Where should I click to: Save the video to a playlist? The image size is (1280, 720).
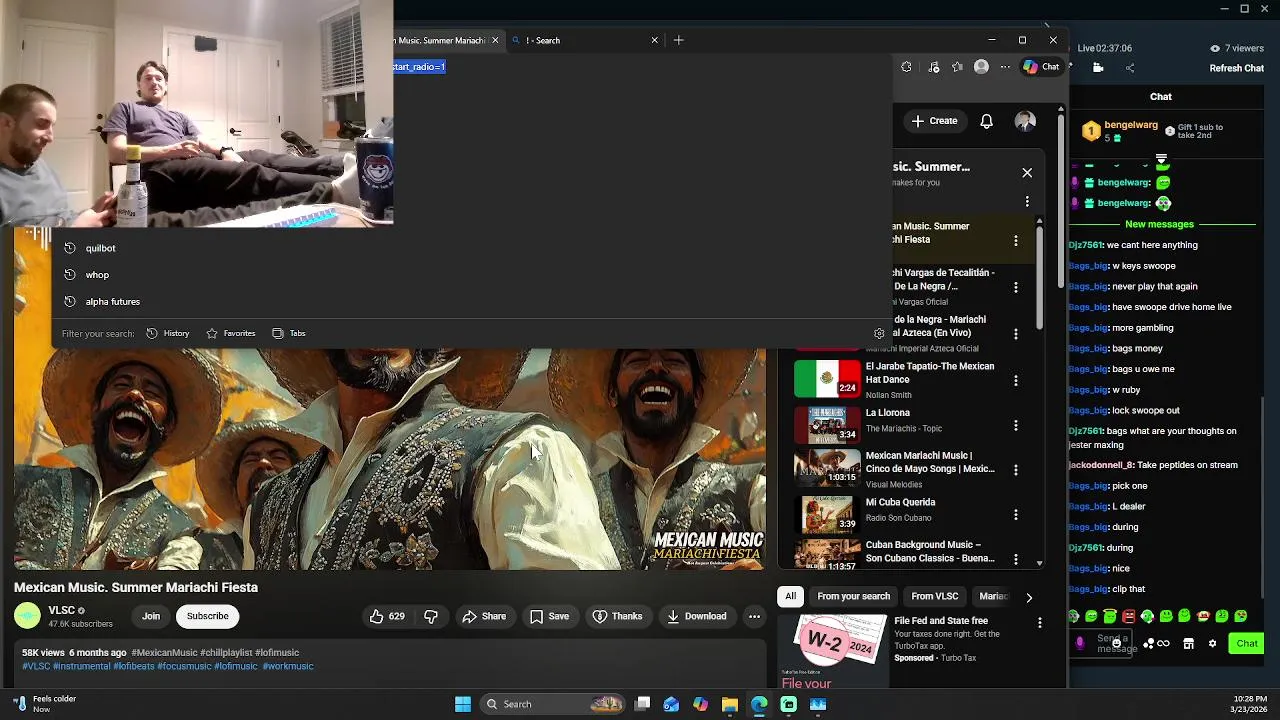(x=549, y=616)
